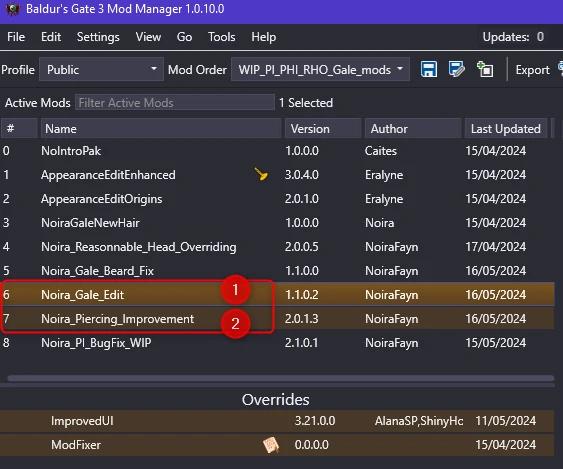Click version 1.1.0.2 cell

click(302, 295)
